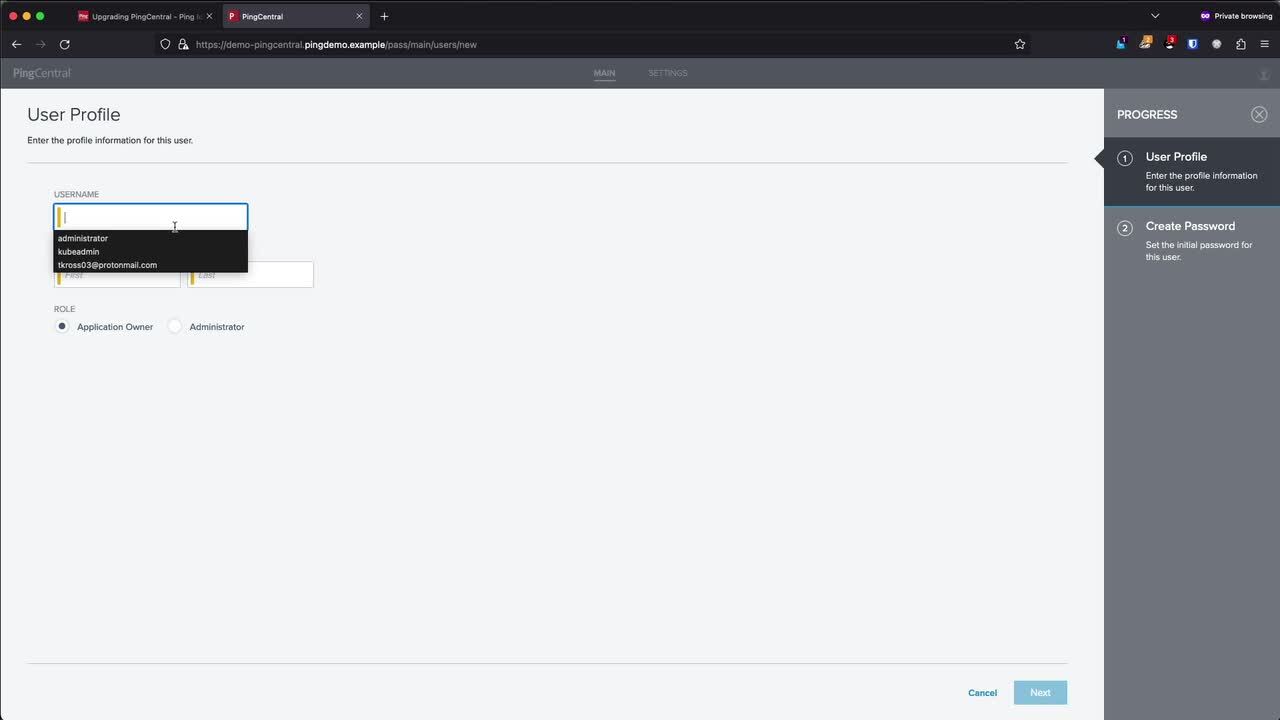The height and width of the screenshot is (720, 1280).
Task: Open the orange extension with badge 2
Action: 1146,44
